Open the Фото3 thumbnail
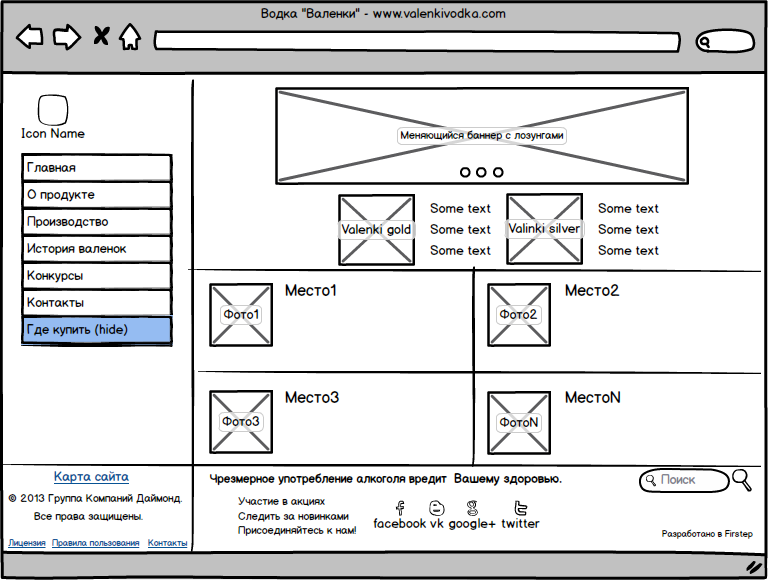768x580 pixels. tap(241, 422)
